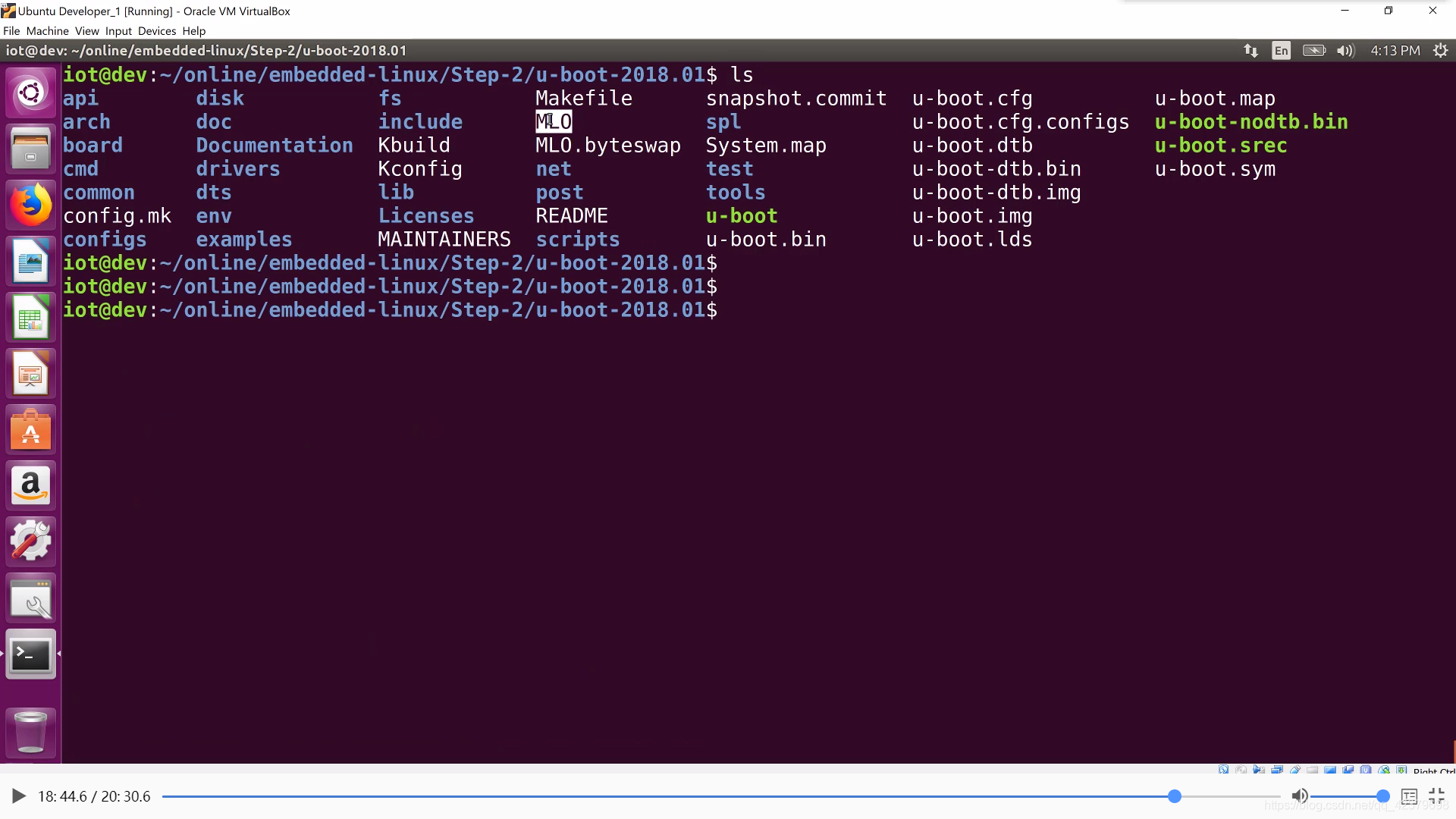This screenshot has height=819, width=1456.
Task: Click the u-boot.lds file name
Action: [x=972, y=240]
